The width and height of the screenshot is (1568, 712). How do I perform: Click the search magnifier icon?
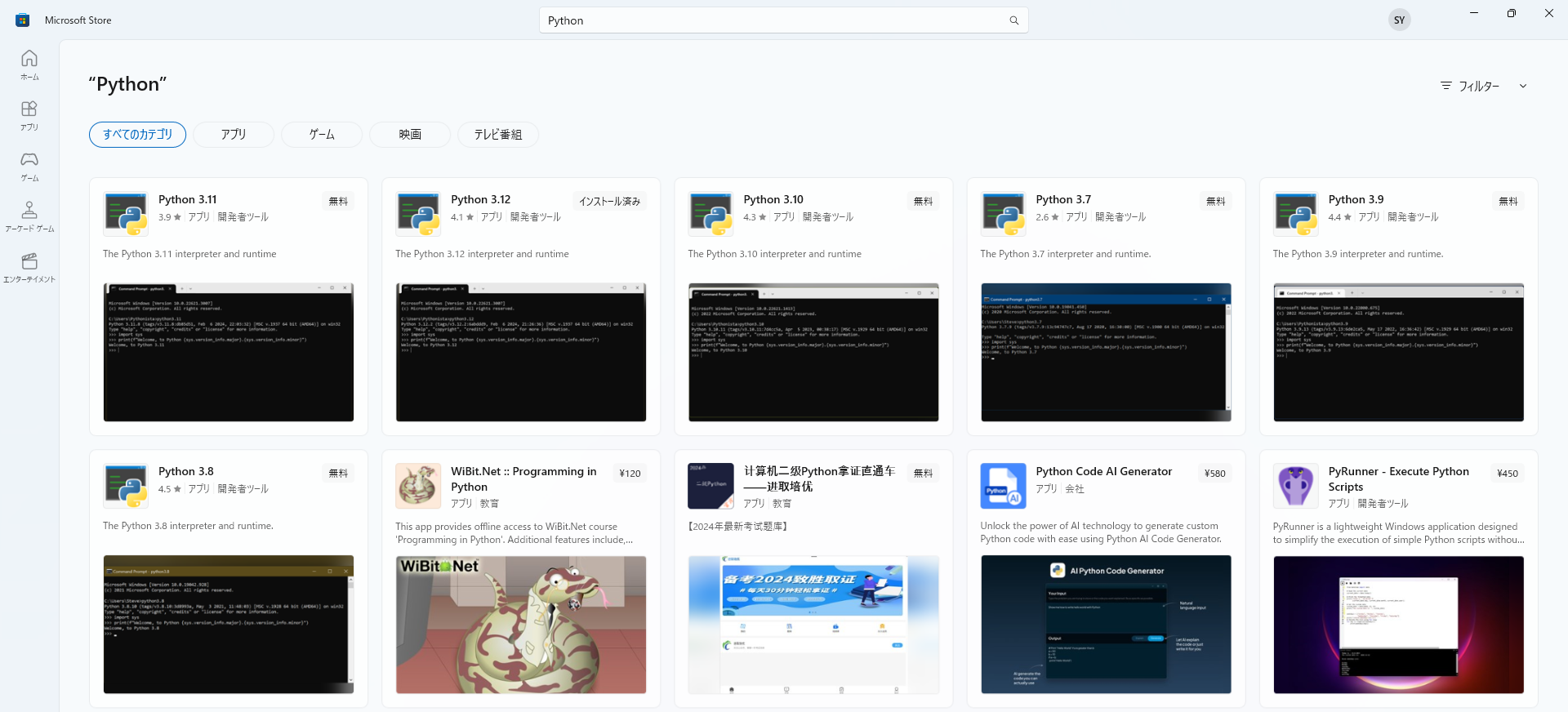1013,20
